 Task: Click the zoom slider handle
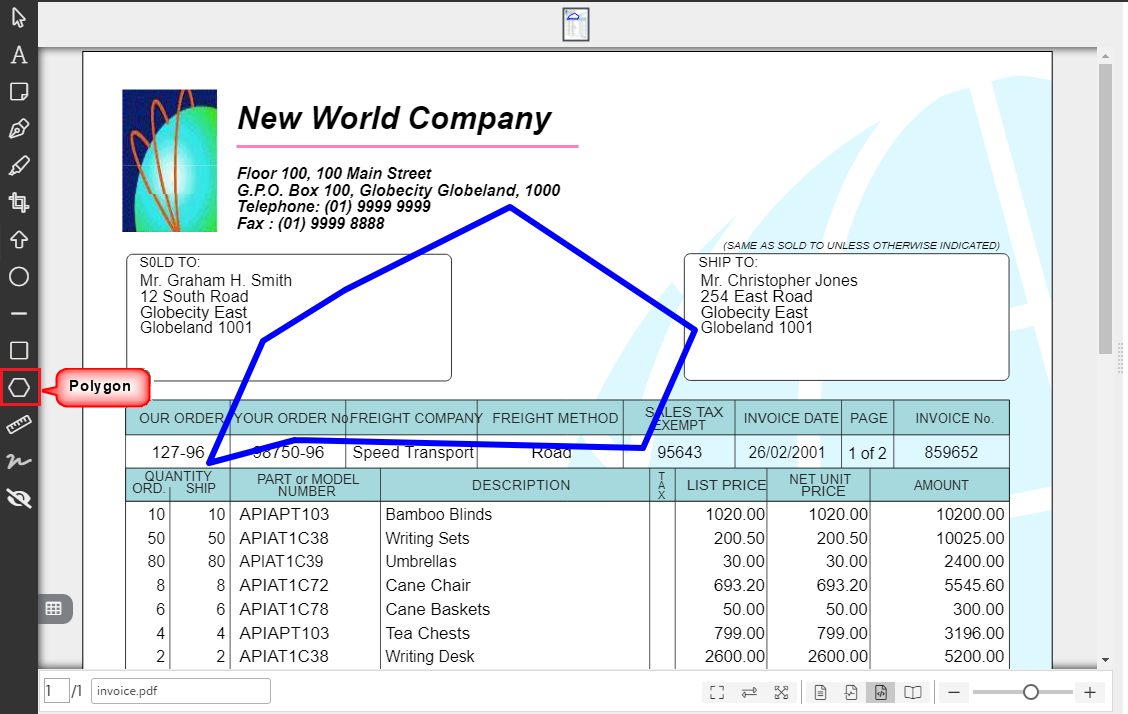pyautogui.click(x=1031, y=692)
